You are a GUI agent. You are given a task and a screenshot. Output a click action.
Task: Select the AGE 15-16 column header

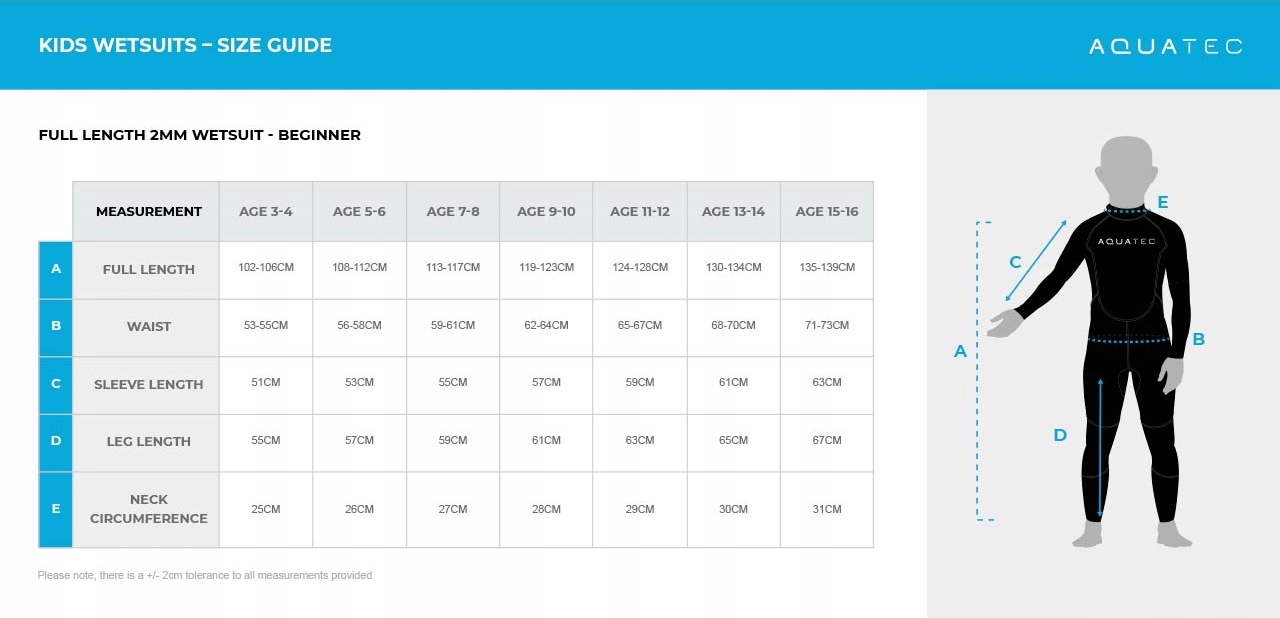(x=827, y=211)
